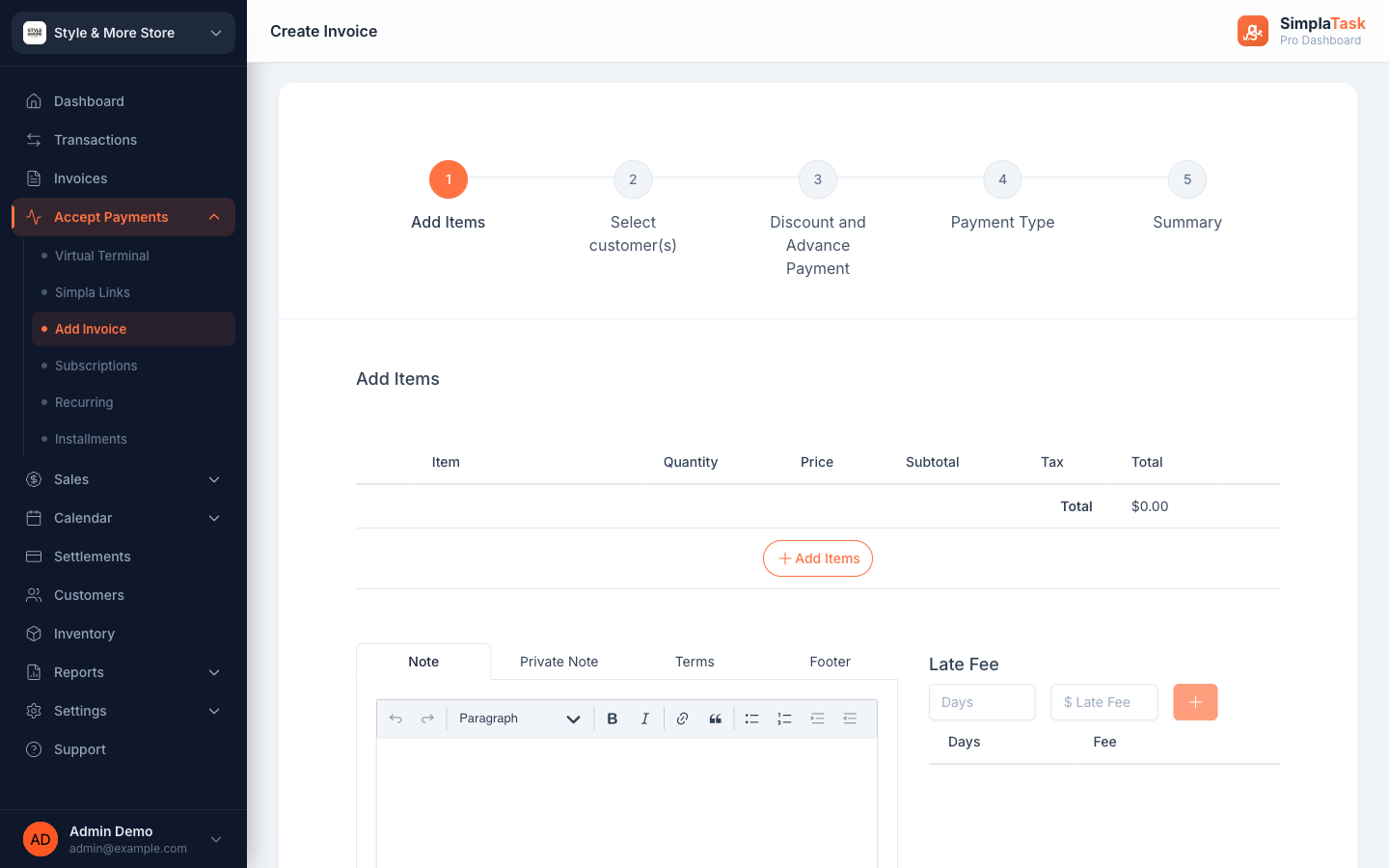This screenshot has height=868, width=1389.
Task: Open Virtual Terminal from sidebar
Action: point(133,256)
